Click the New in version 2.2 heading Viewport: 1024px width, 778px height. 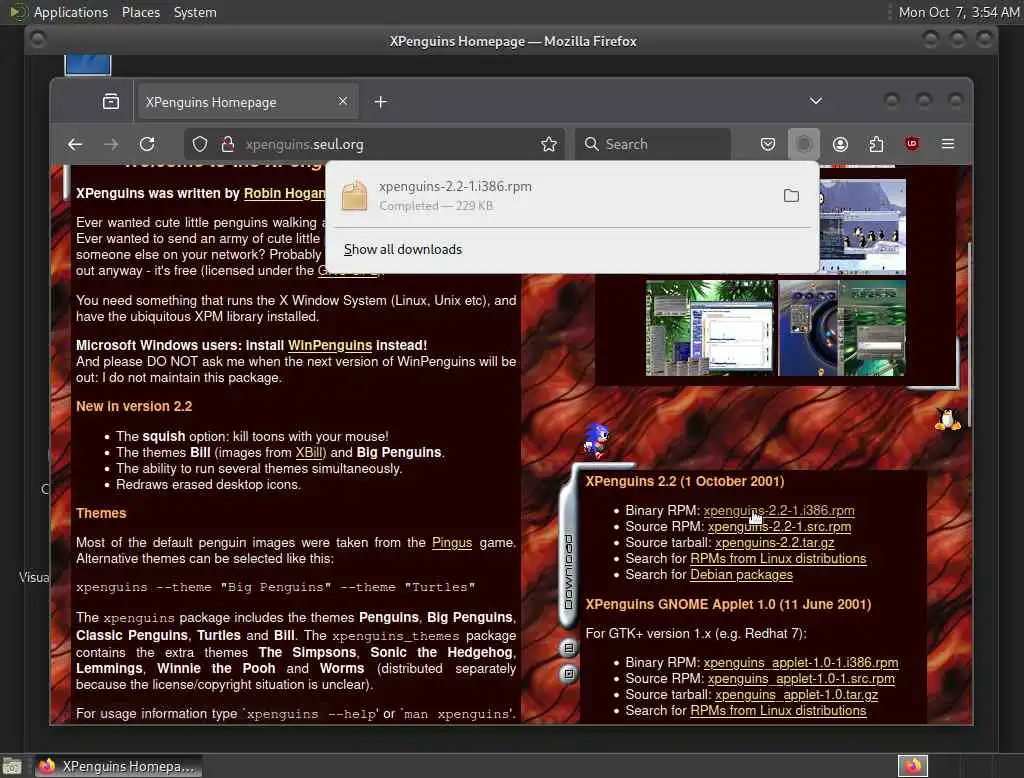[134, 406]
